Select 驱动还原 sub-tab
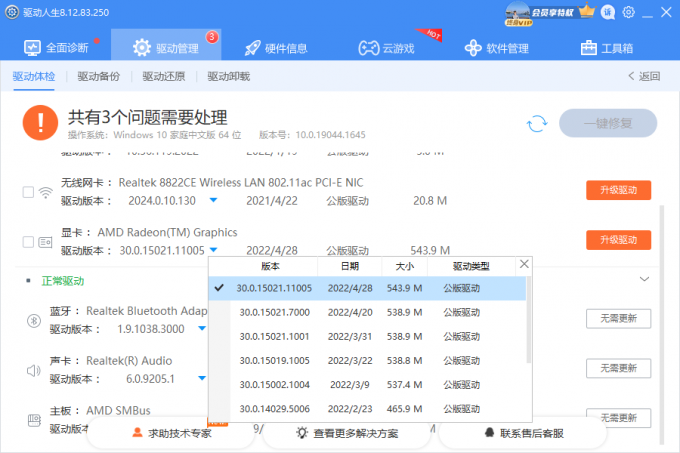The height and width of the screenshot is (453, 680). pyautogui.click(x=163, y=76)
